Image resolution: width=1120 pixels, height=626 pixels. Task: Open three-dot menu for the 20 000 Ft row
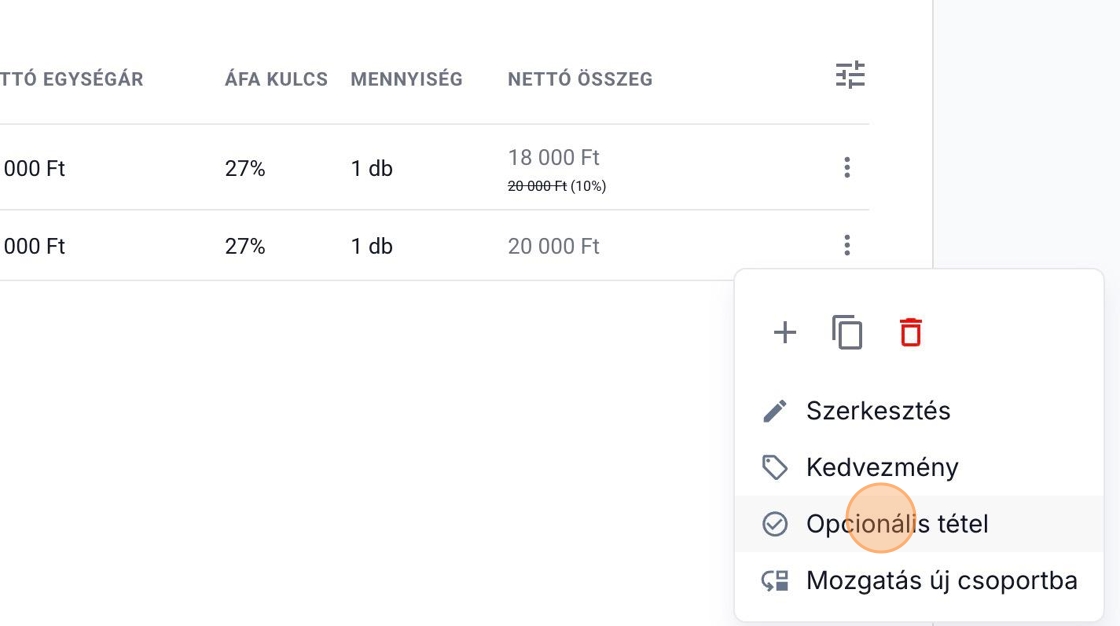[x=847, y=245]
